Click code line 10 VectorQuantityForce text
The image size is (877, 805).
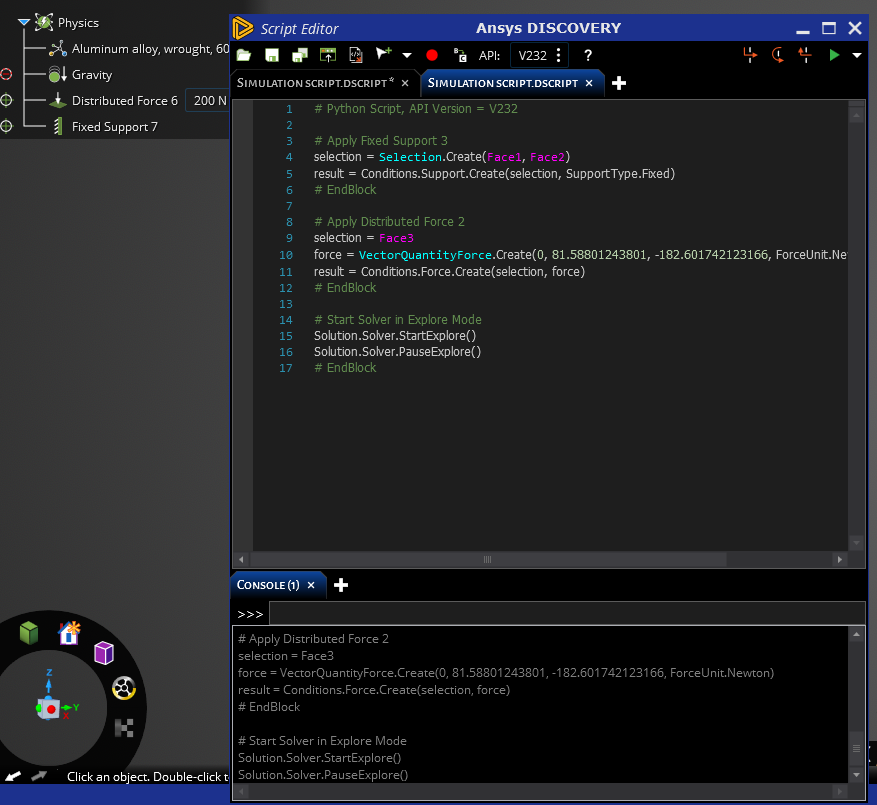pos(425,255)
